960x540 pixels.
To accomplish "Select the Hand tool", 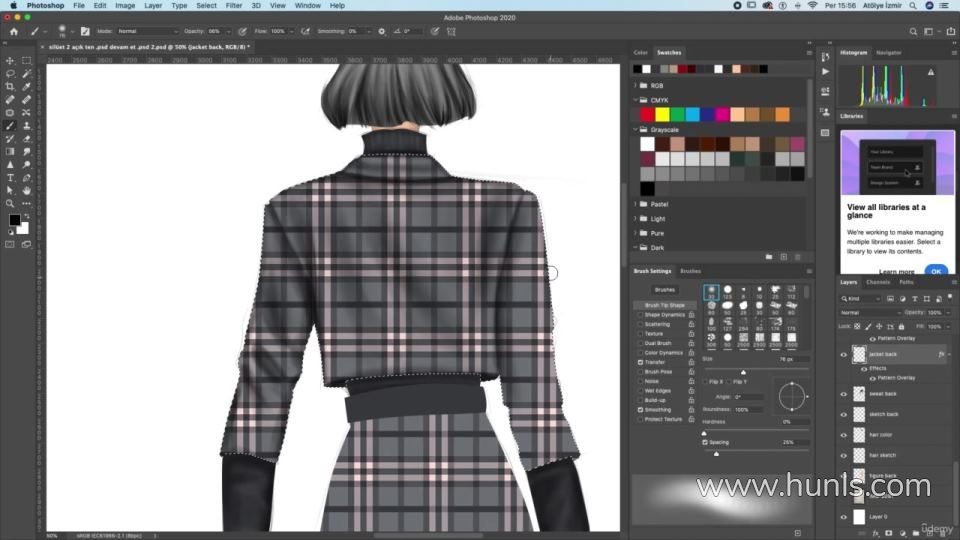I will pyautogui.click(x=26, y=190).
